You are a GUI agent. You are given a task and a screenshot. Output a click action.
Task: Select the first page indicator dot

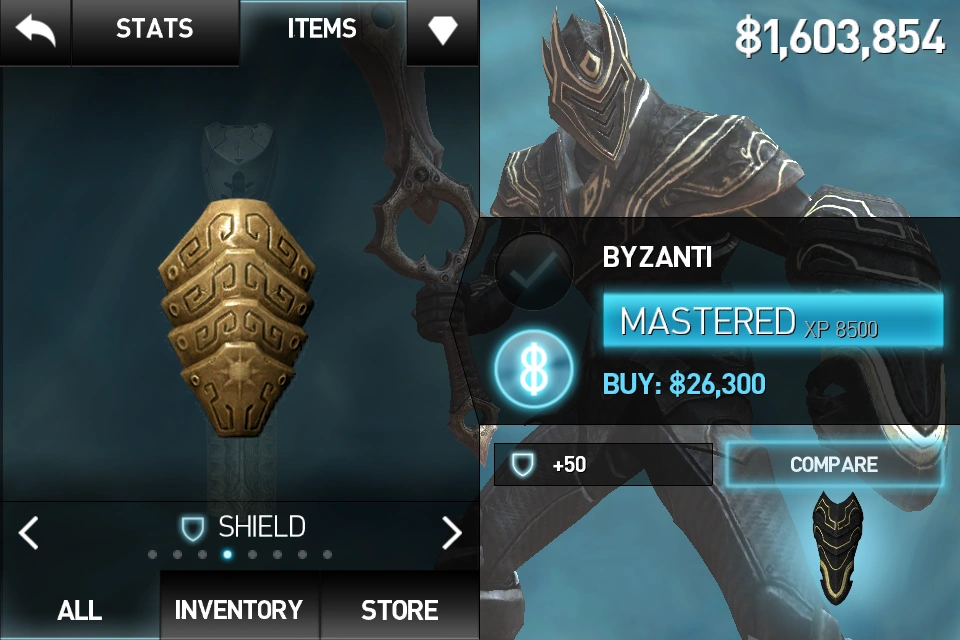point(152,554)
